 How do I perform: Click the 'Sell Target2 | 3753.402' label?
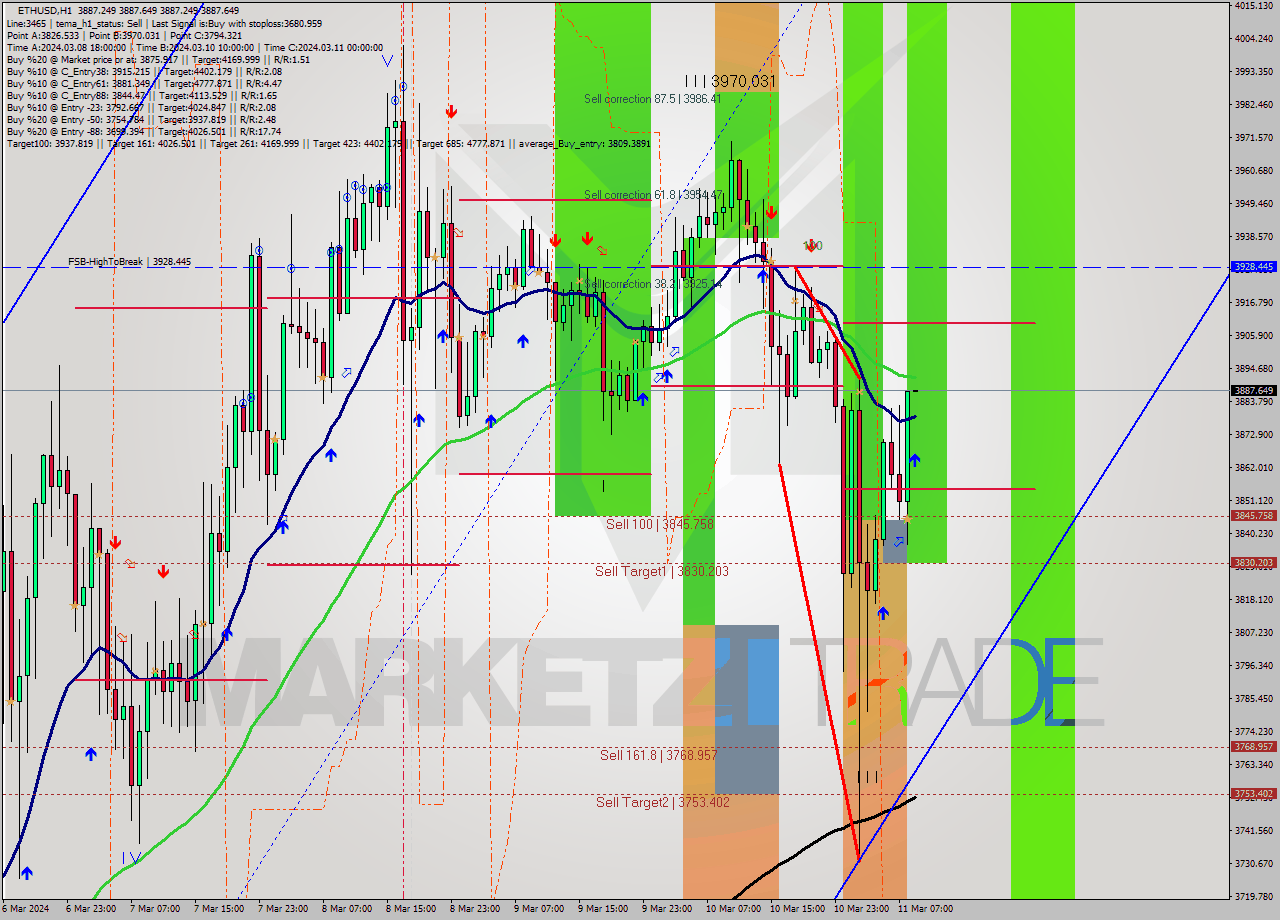tap(663, 802)
